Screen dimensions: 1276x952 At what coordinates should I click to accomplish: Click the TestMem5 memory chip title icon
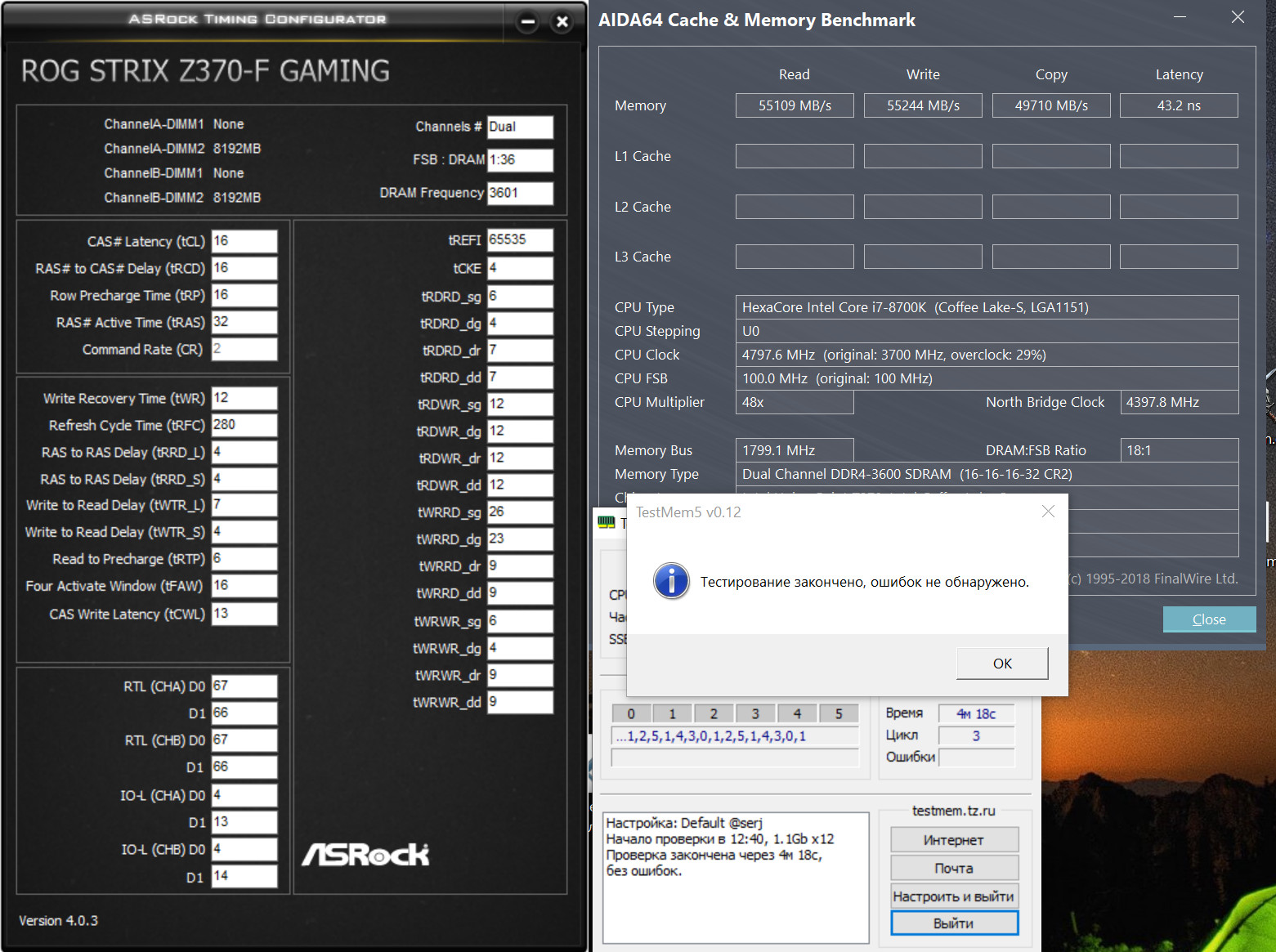[x=607, y=522]
